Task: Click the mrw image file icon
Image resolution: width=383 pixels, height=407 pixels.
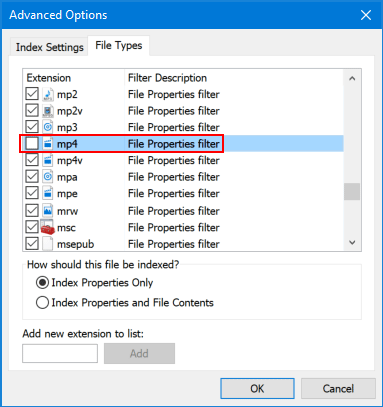Action: (48, 211)
